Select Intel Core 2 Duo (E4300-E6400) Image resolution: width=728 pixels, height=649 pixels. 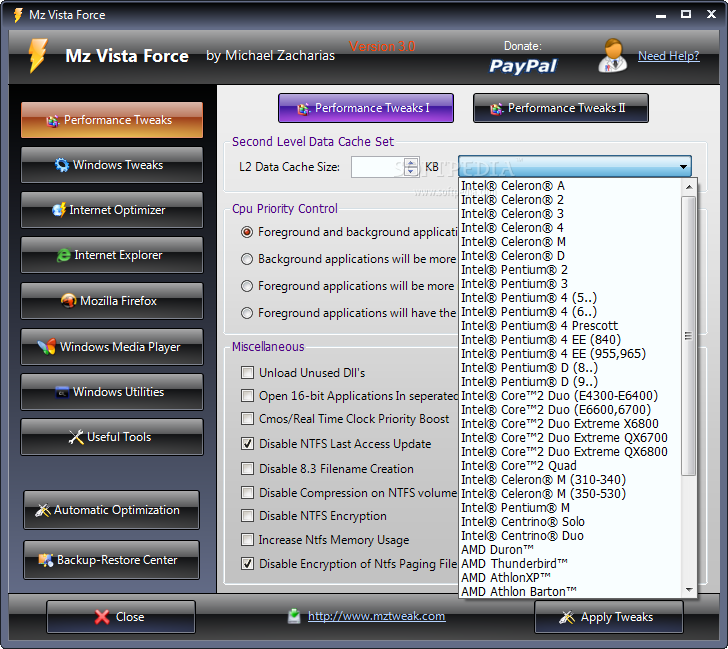[x=570, y=396]
